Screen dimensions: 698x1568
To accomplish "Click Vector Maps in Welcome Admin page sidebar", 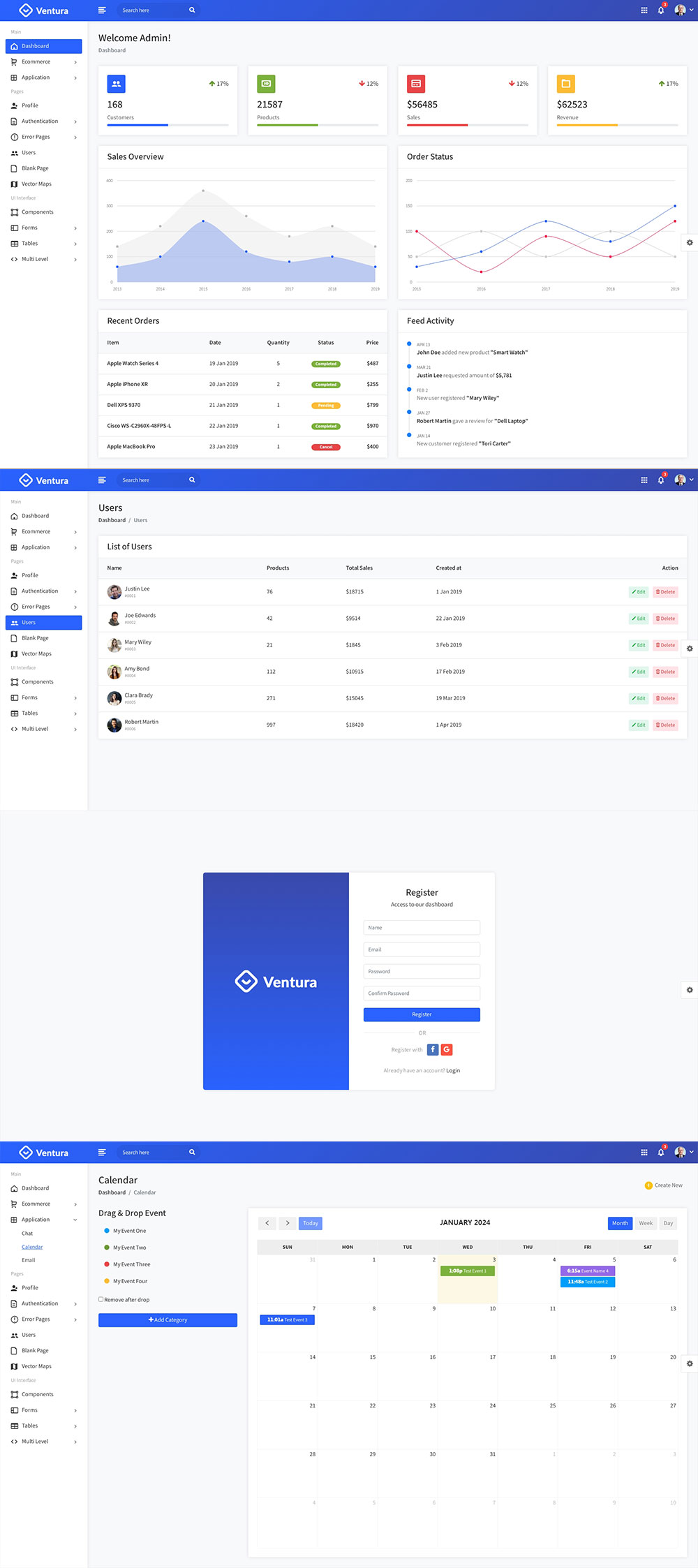I will [36, 184].
